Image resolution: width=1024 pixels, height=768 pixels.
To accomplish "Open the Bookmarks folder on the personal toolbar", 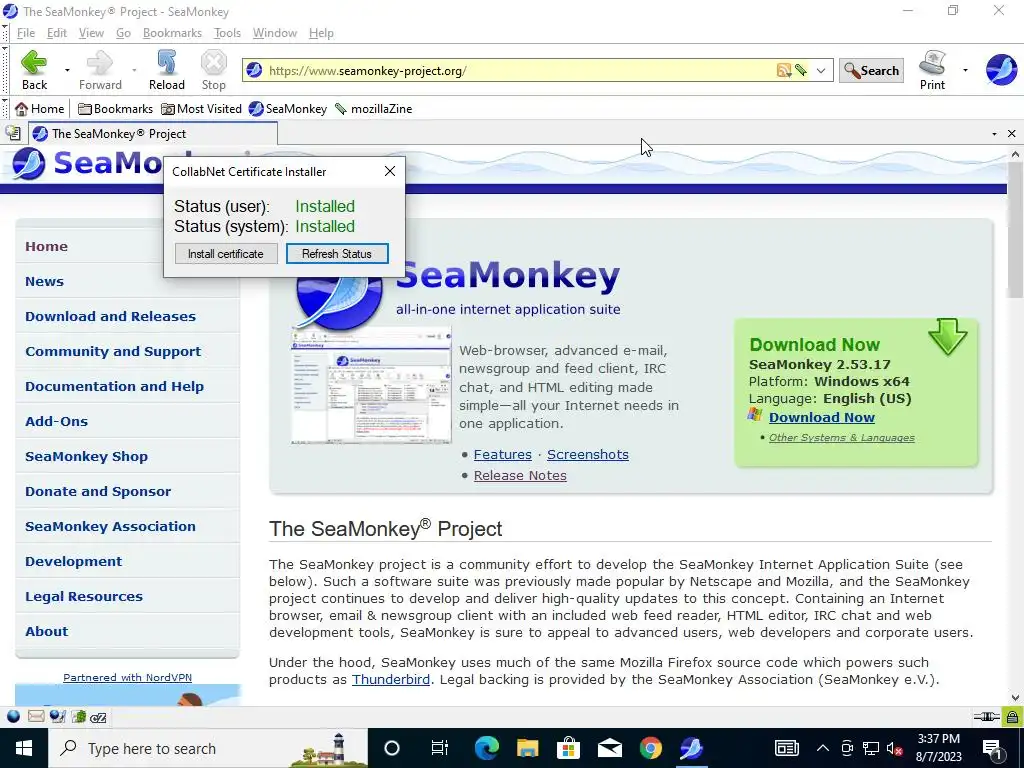I will click(115, 108).
